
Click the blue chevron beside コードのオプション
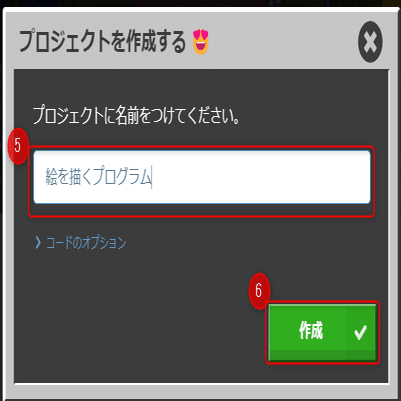click(38, 243)
